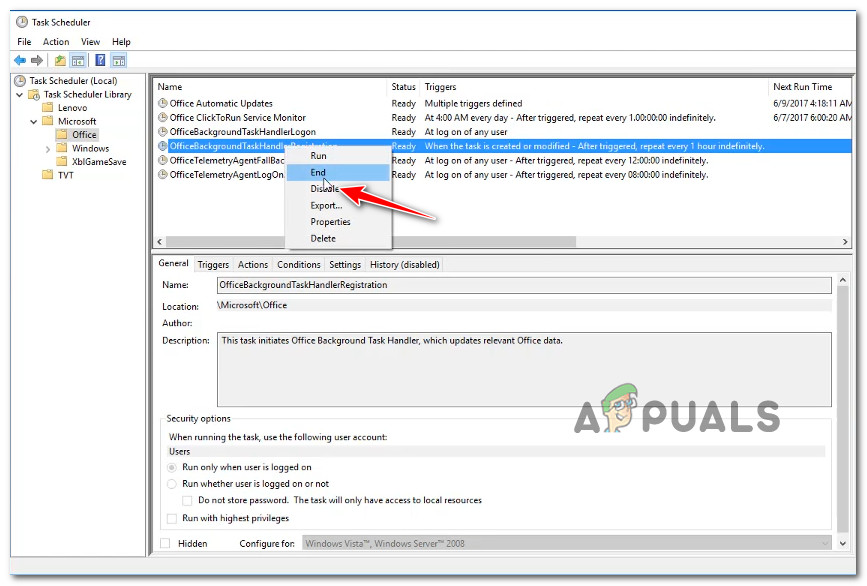
Task: Click the OfficeTelemetryAgentFallBack task icon
Action: click(163, 160)
